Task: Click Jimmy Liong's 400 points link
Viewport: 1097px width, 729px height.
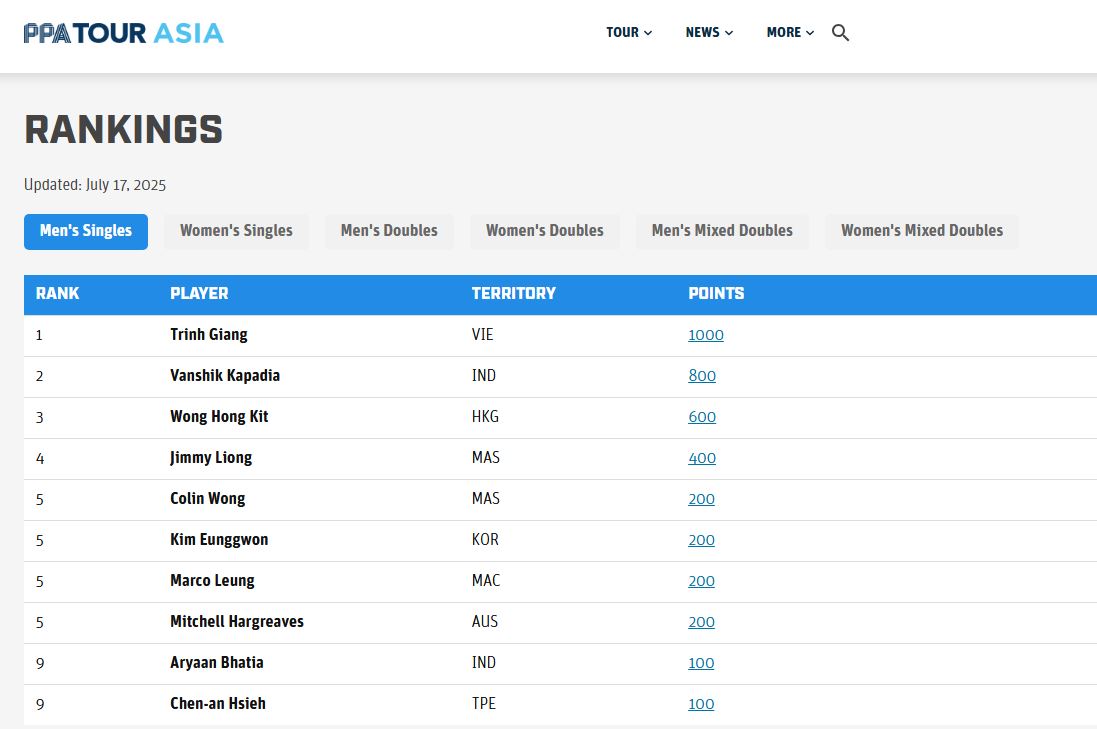Action: tap(702, 458)
